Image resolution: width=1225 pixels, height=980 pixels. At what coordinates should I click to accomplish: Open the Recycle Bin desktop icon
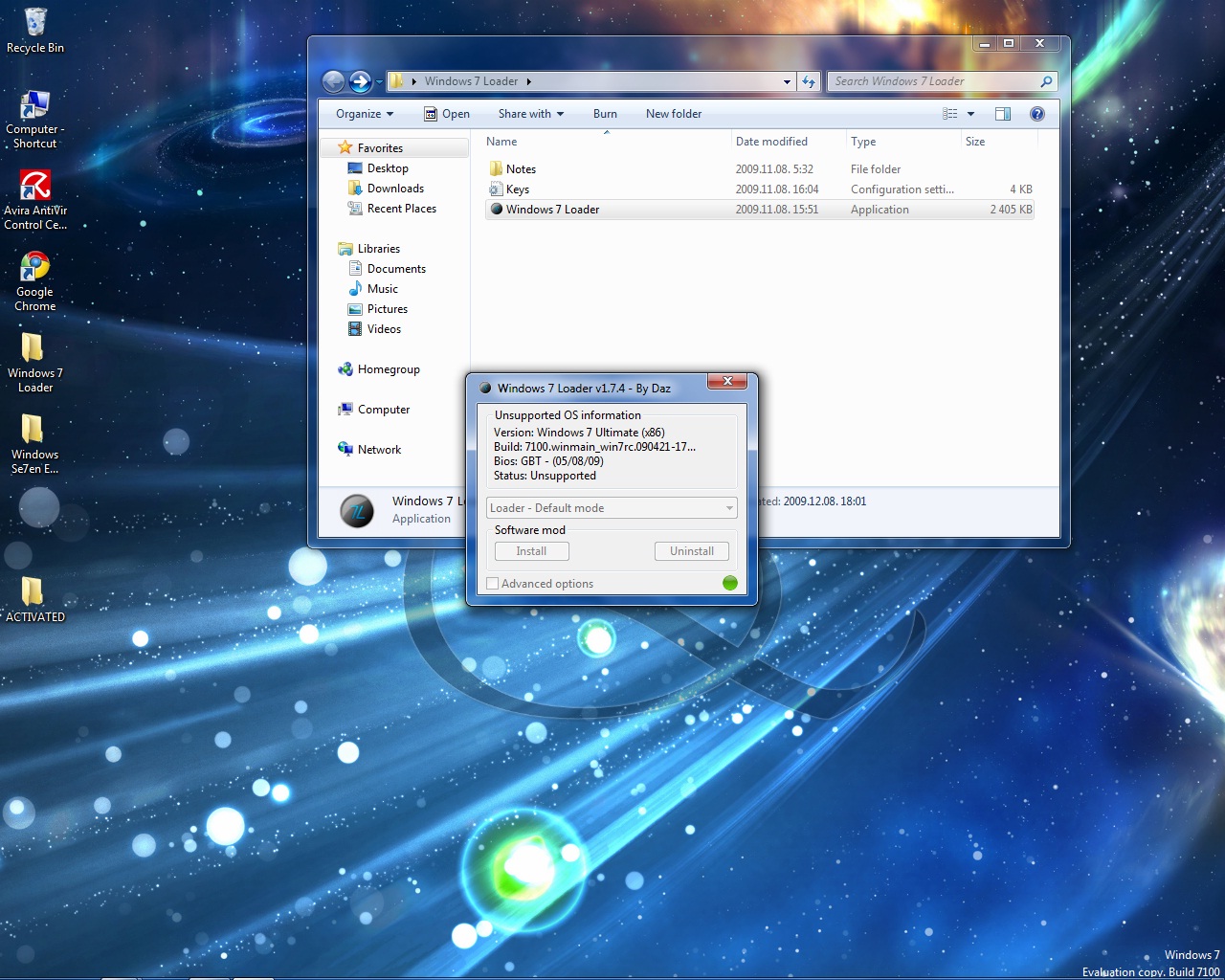35,31
